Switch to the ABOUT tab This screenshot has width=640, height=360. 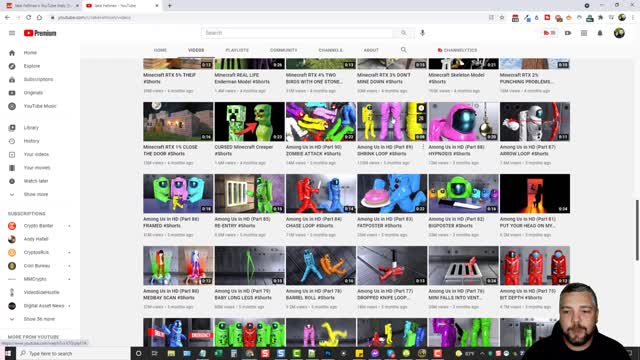(x=371, y=50)
